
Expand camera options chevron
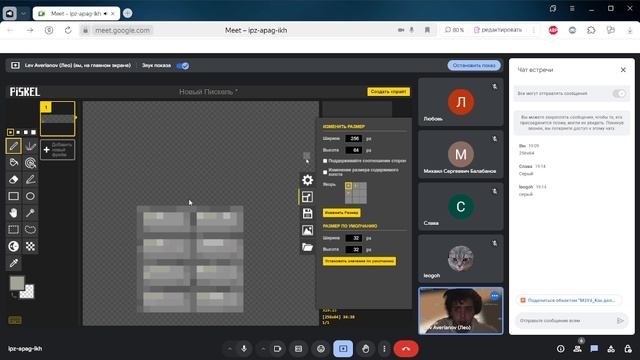click(x=263, y=349)
